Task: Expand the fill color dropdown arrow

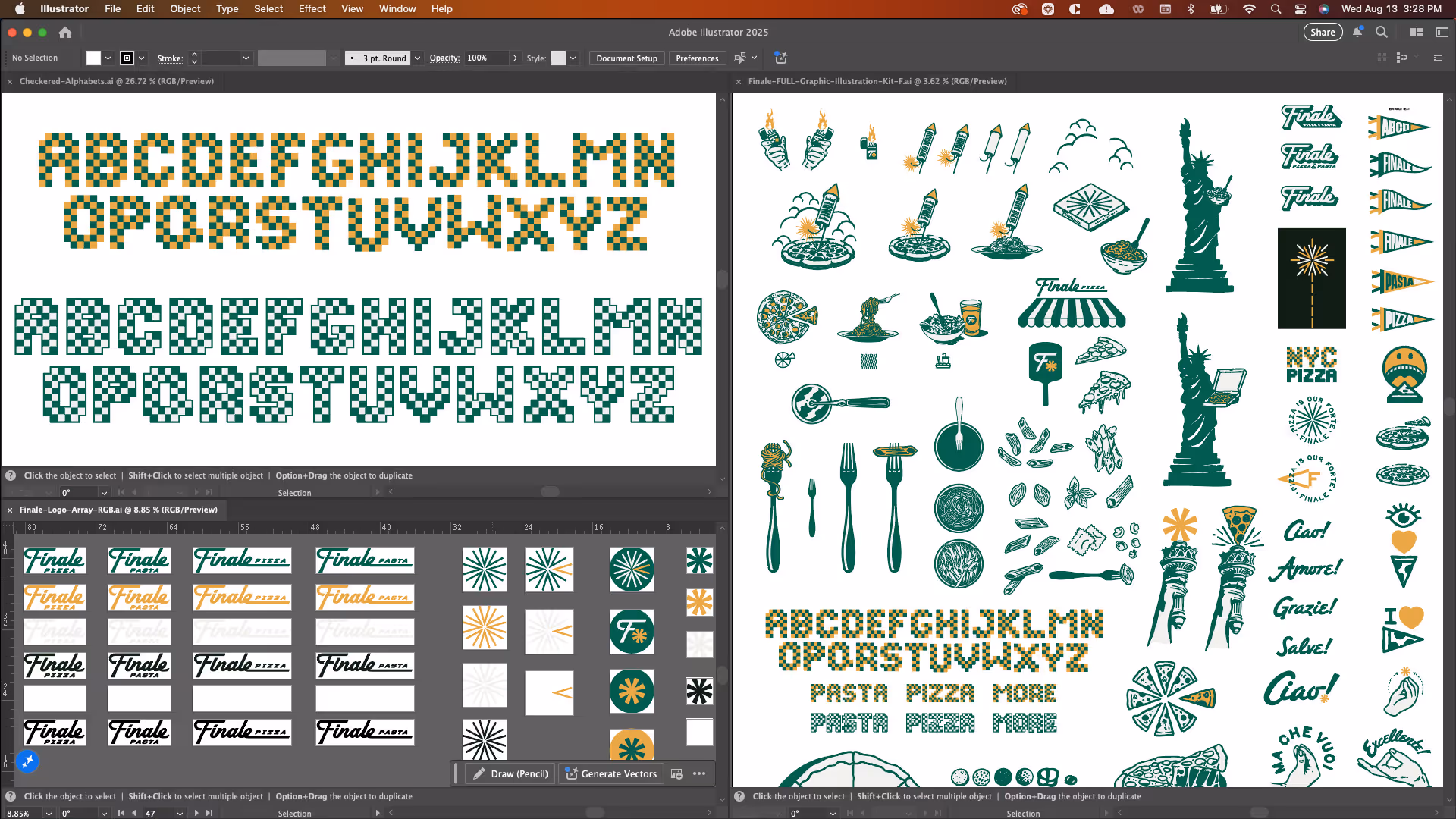Action: click(108, 58)
